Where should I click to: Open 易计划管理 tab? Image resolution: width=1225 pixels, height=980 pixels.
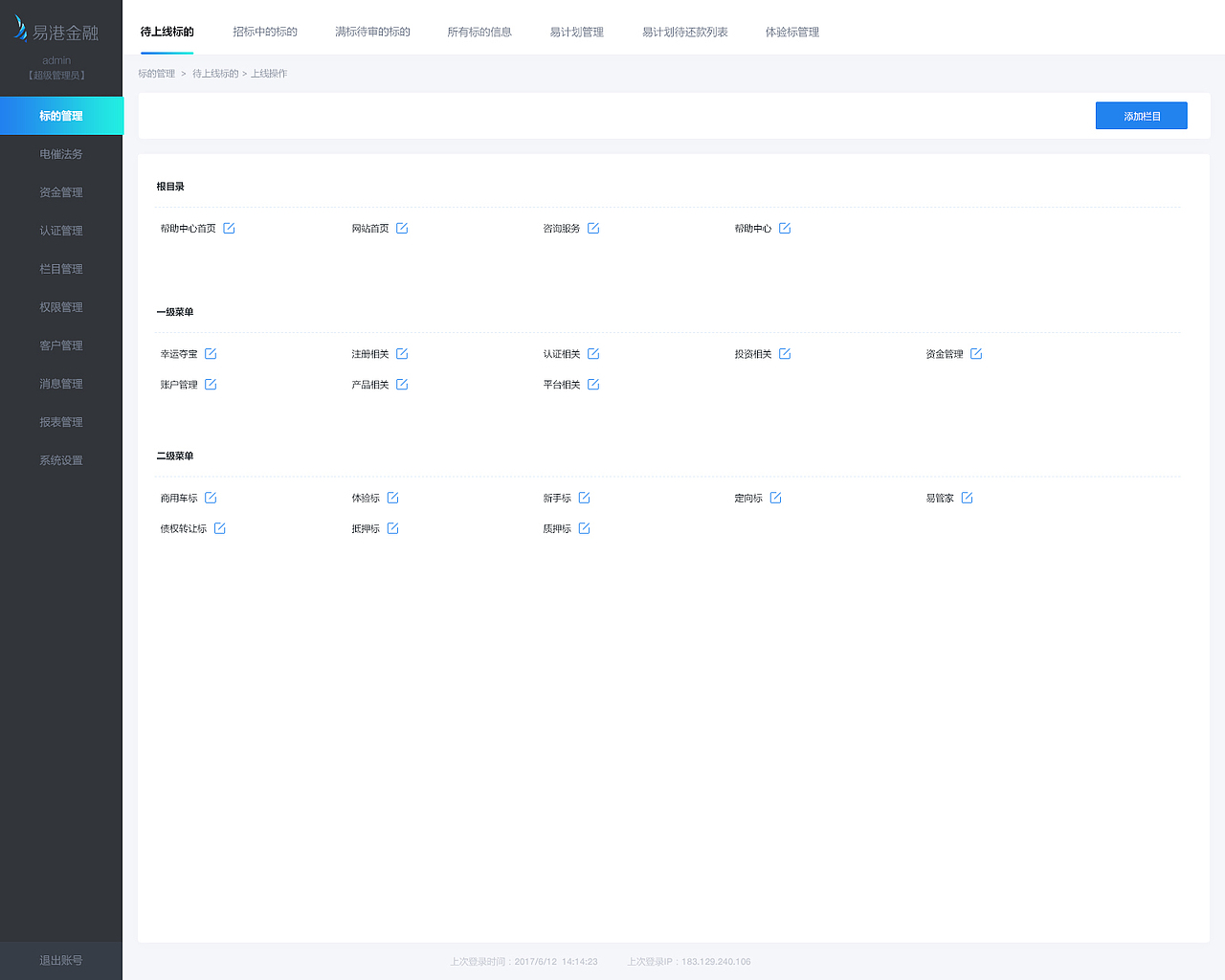(576, 32)
